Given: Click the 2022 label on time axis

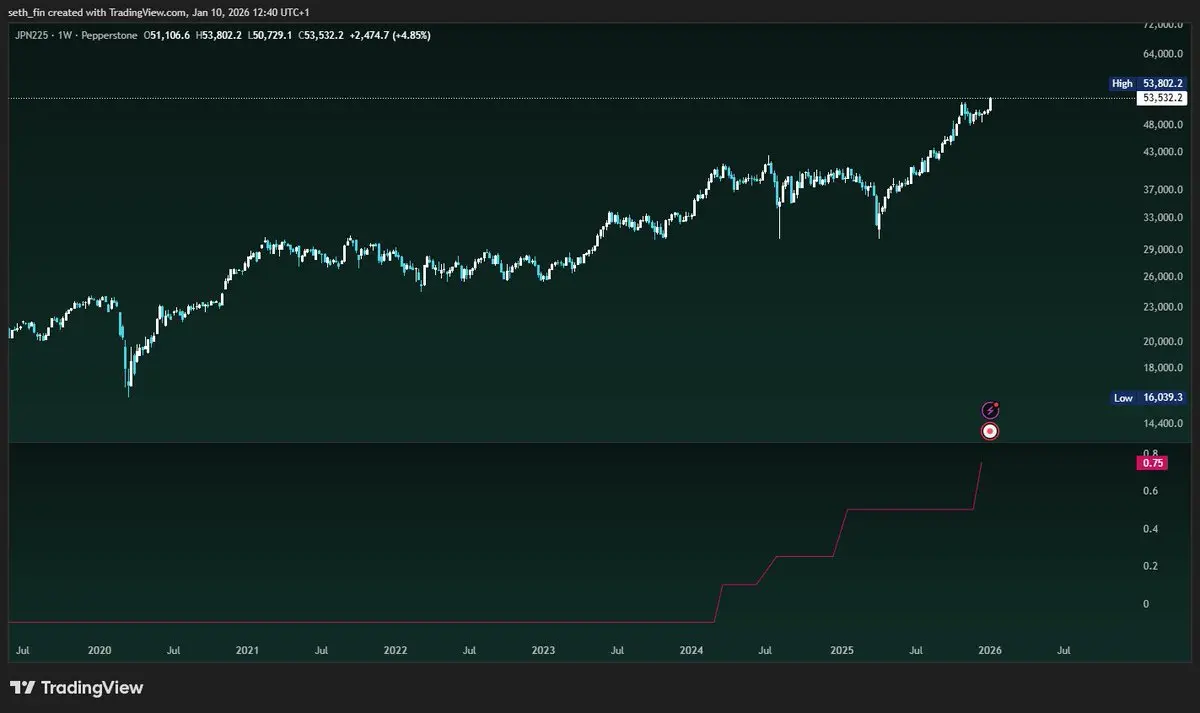Looking at the screenshot, I should pos(395,651).
